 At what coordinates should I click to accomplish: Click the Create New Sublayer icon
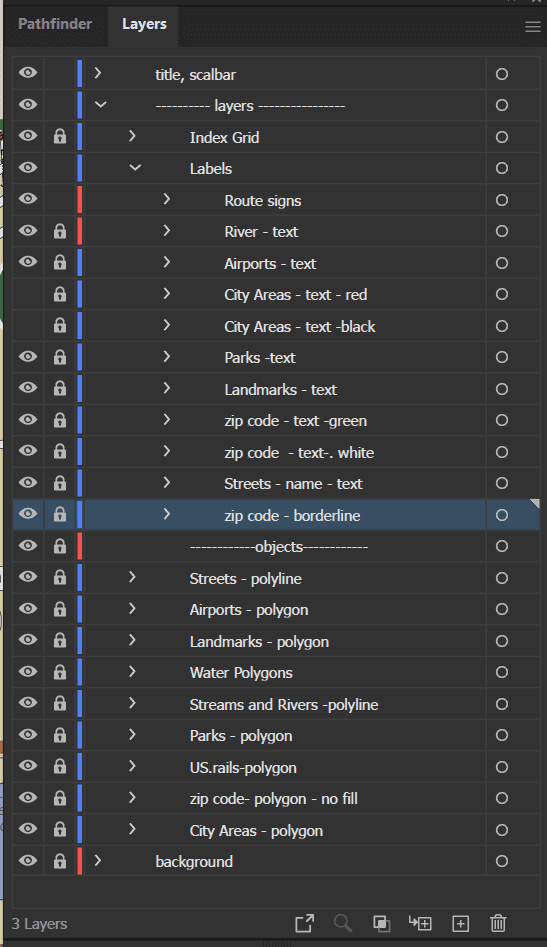(420, 923)
